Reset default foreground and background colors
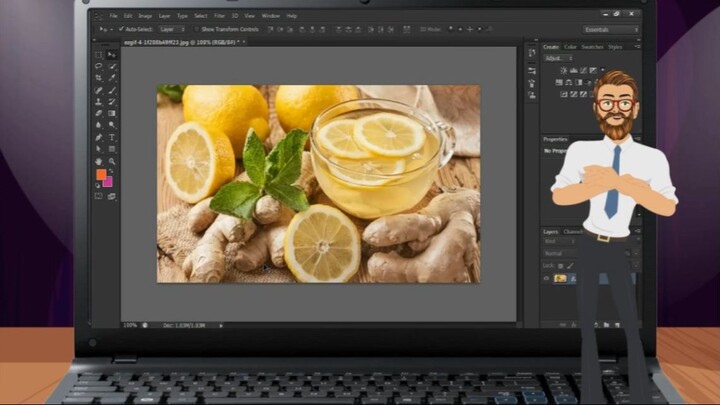Image resolution: width=720 pixels, height=405 pixels. tap(98, 186)
